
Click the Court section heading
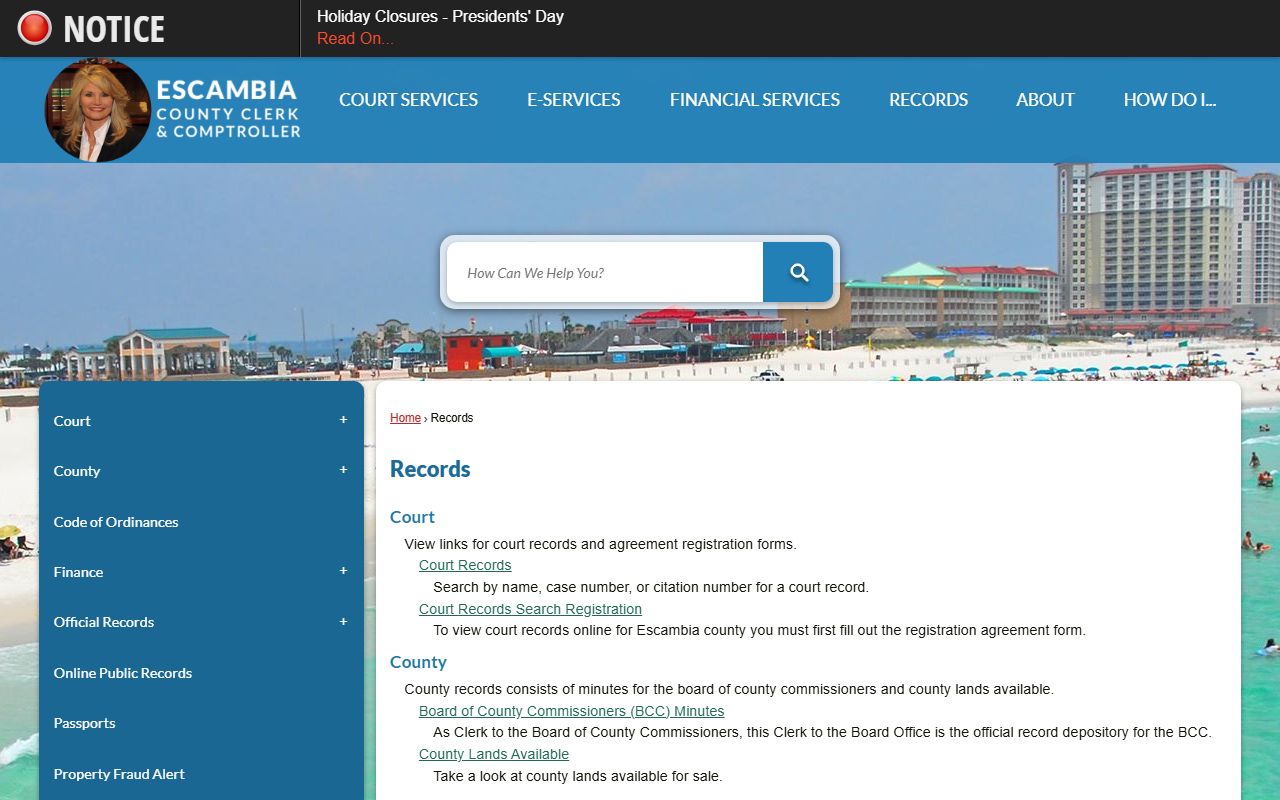coord(412,517)
